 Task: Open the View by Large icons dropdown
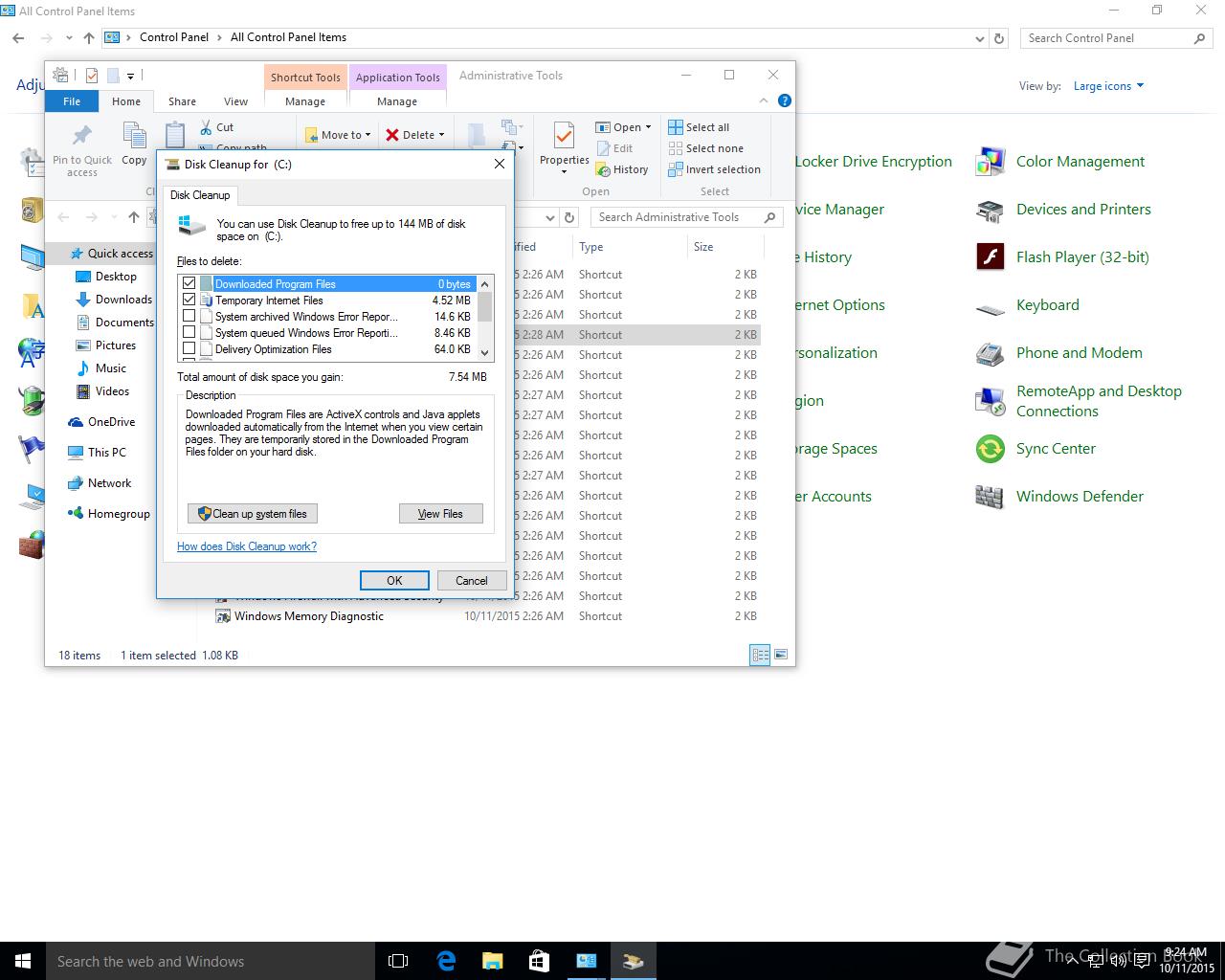point(1108,86)
